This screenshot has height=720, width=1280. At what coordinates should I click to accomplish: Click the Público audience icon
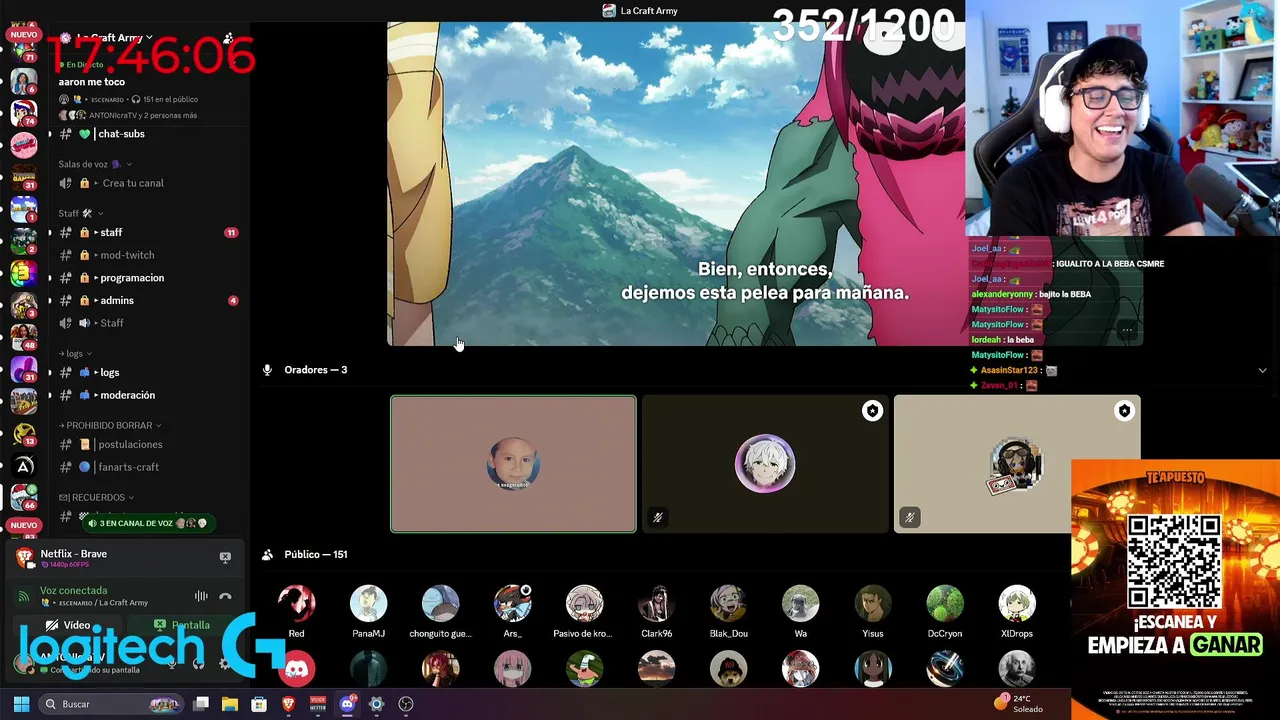coord(267,555)
